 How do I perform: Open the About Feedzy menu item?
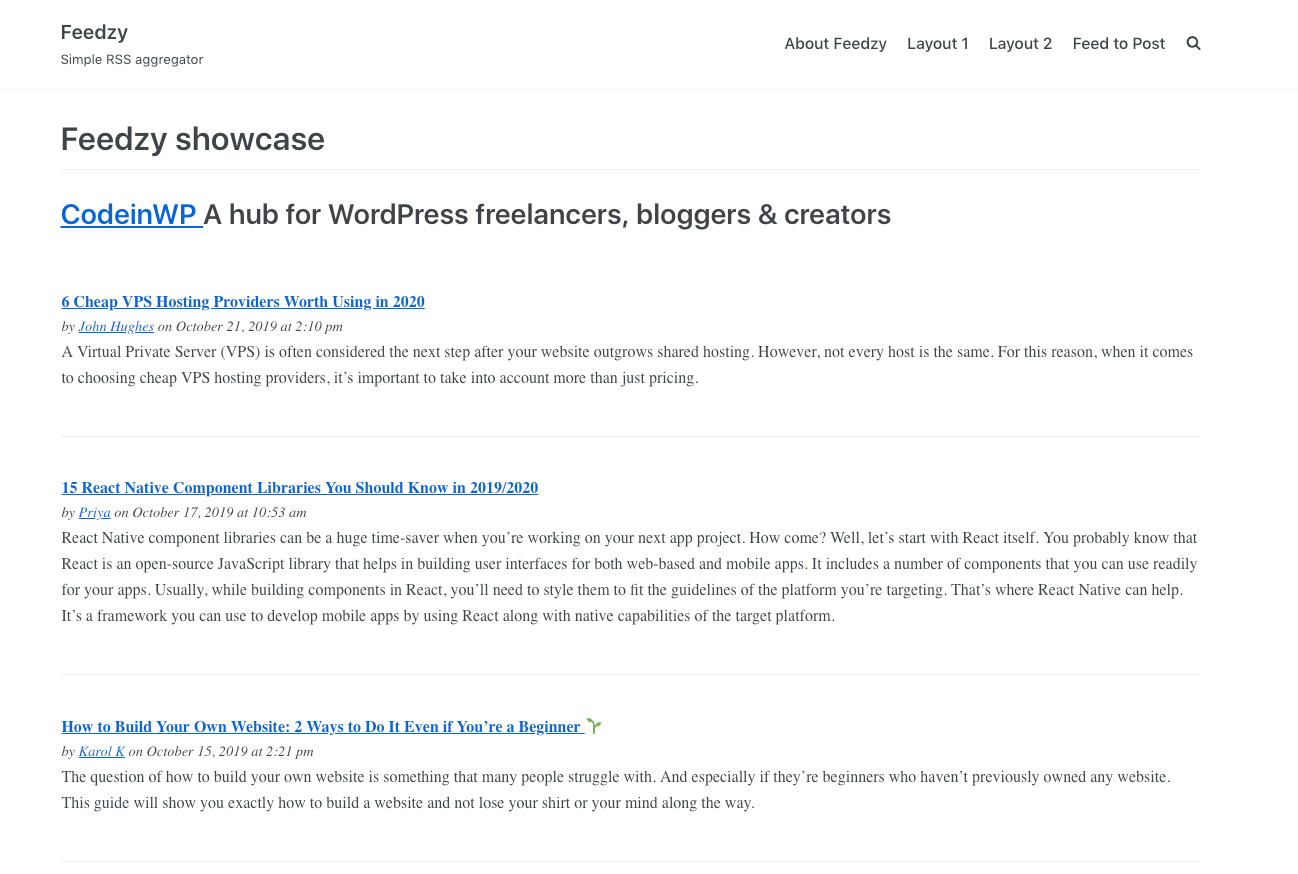(x=835, y=44)
